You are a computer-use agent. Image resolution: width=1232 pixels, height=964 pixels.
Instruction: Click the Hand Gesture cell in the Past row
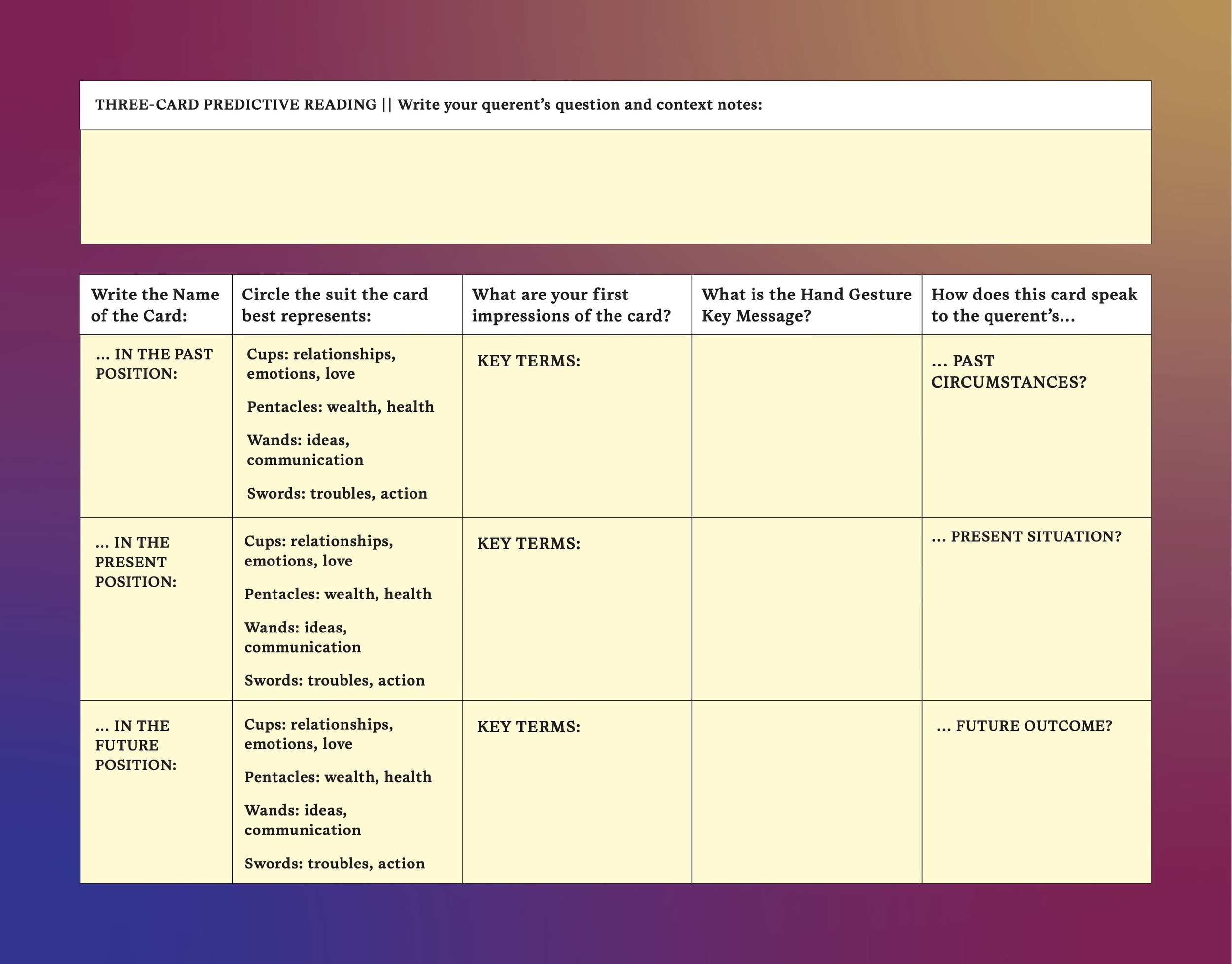(807, 426)
